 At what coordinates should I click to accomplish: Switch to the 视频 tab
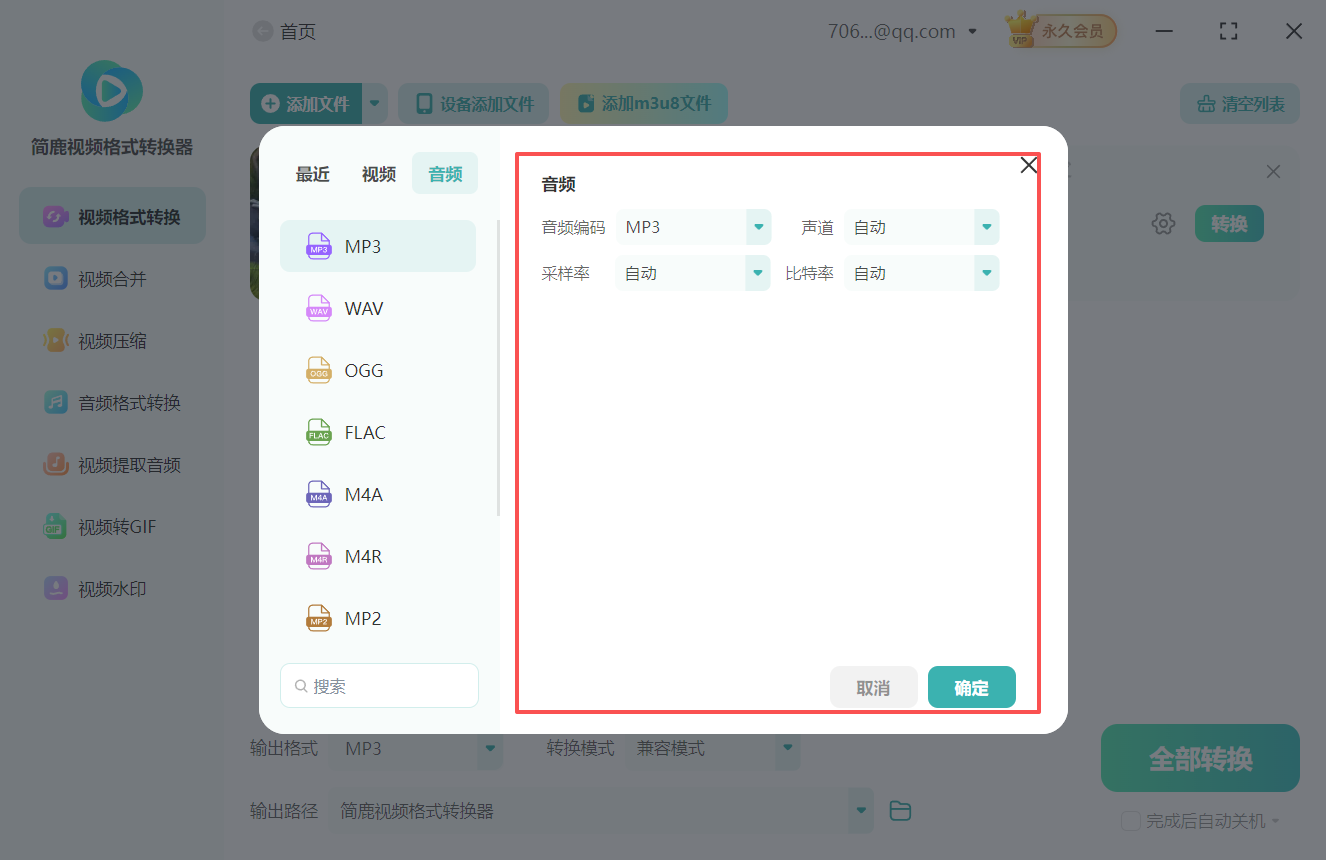(x=378, y=173)
